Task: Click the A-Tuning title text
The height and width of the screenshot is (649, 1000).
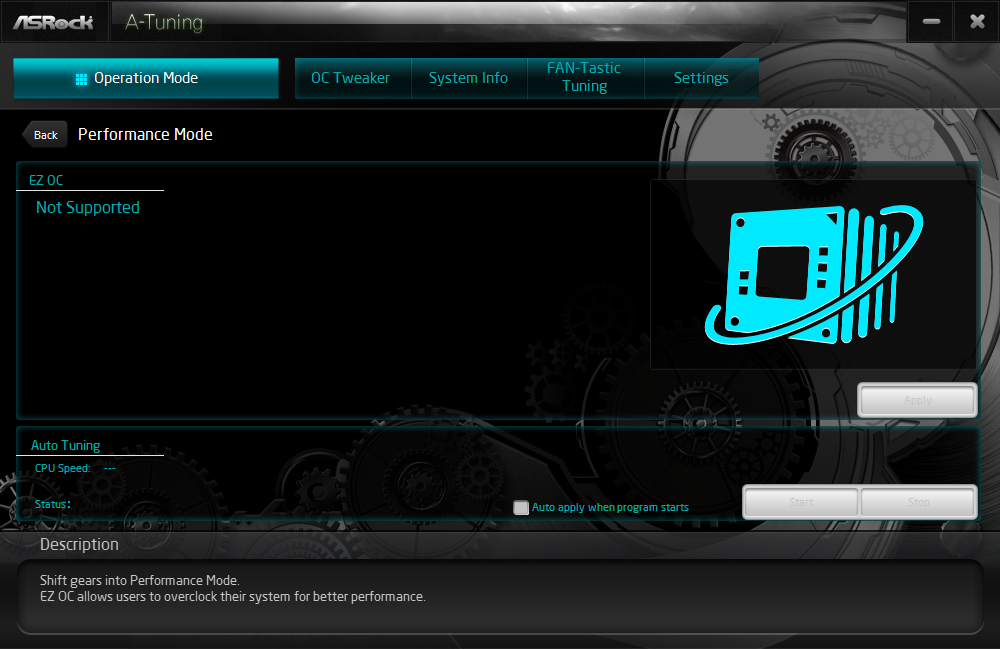Action: (164, 22)
